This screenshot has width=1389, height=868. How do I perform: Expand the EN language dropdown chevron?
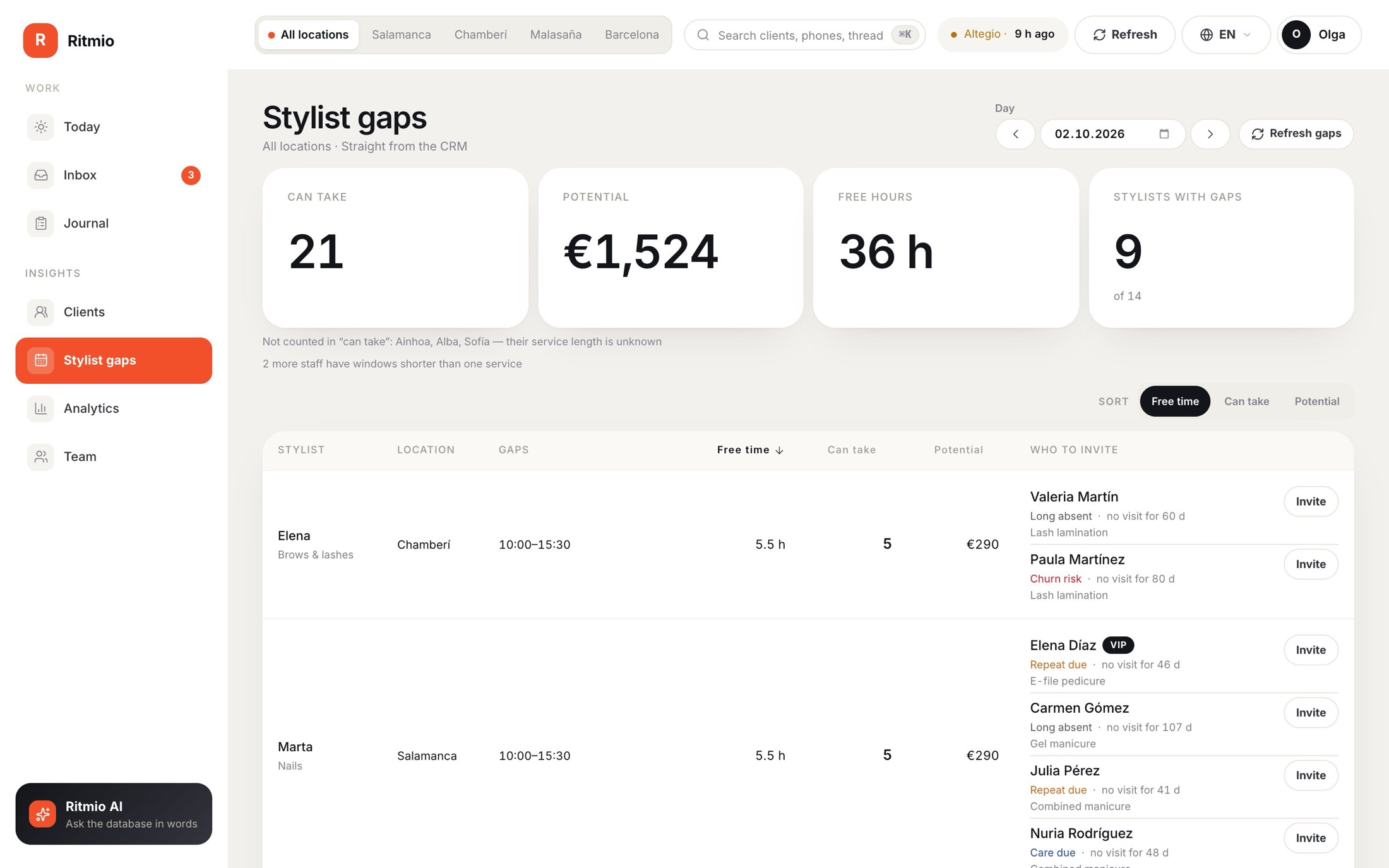pos(1247,35)
